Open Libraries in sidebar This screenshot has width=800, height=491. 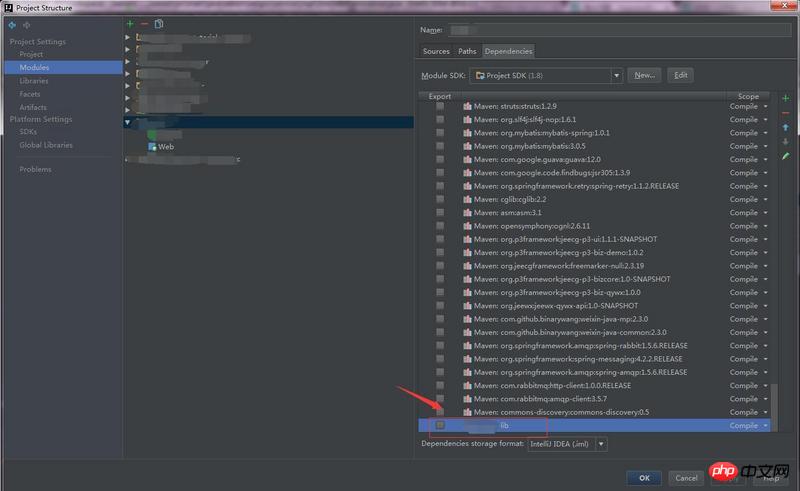point(34,81)
